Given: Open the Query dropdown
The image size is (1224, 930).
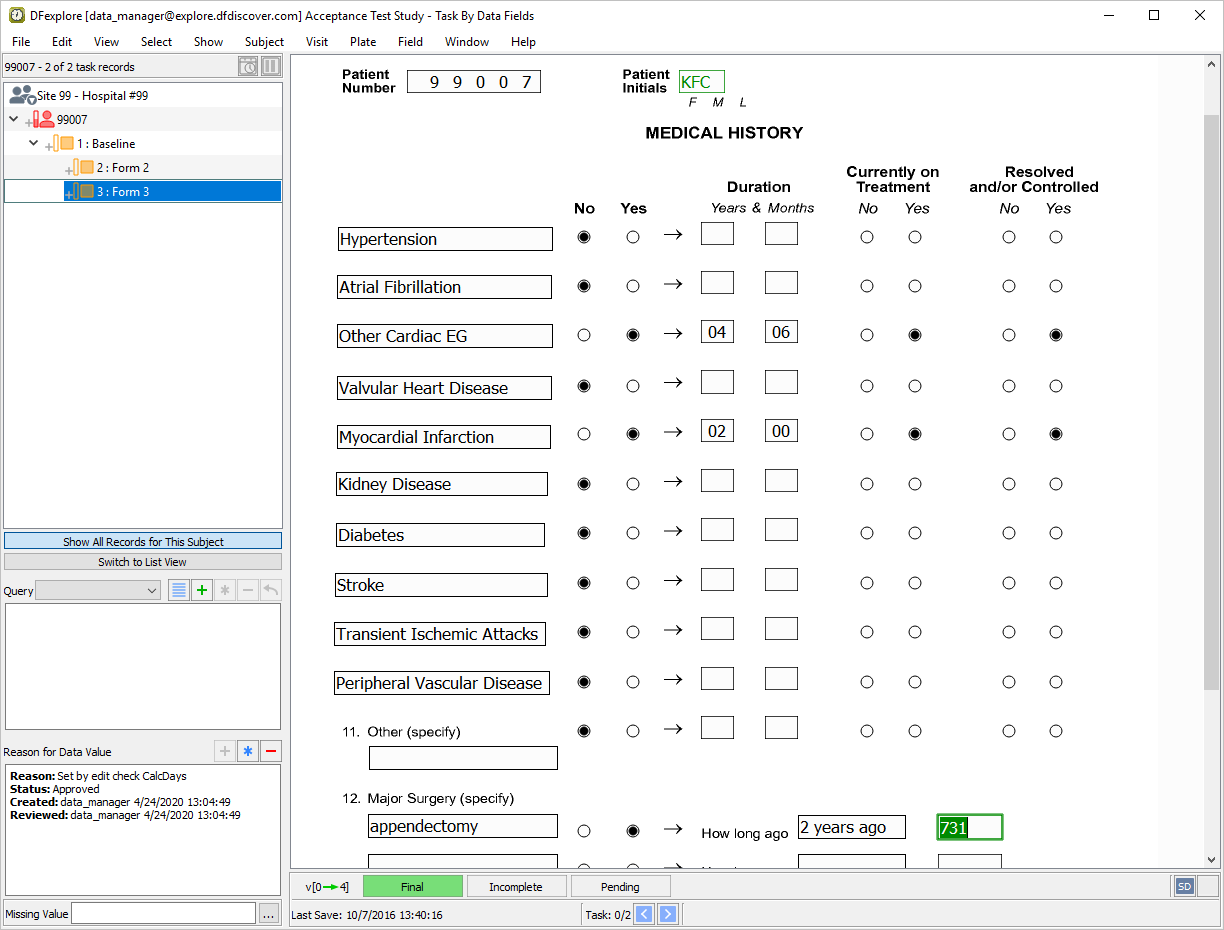Looking at the screenshot, I should (98, 590).
